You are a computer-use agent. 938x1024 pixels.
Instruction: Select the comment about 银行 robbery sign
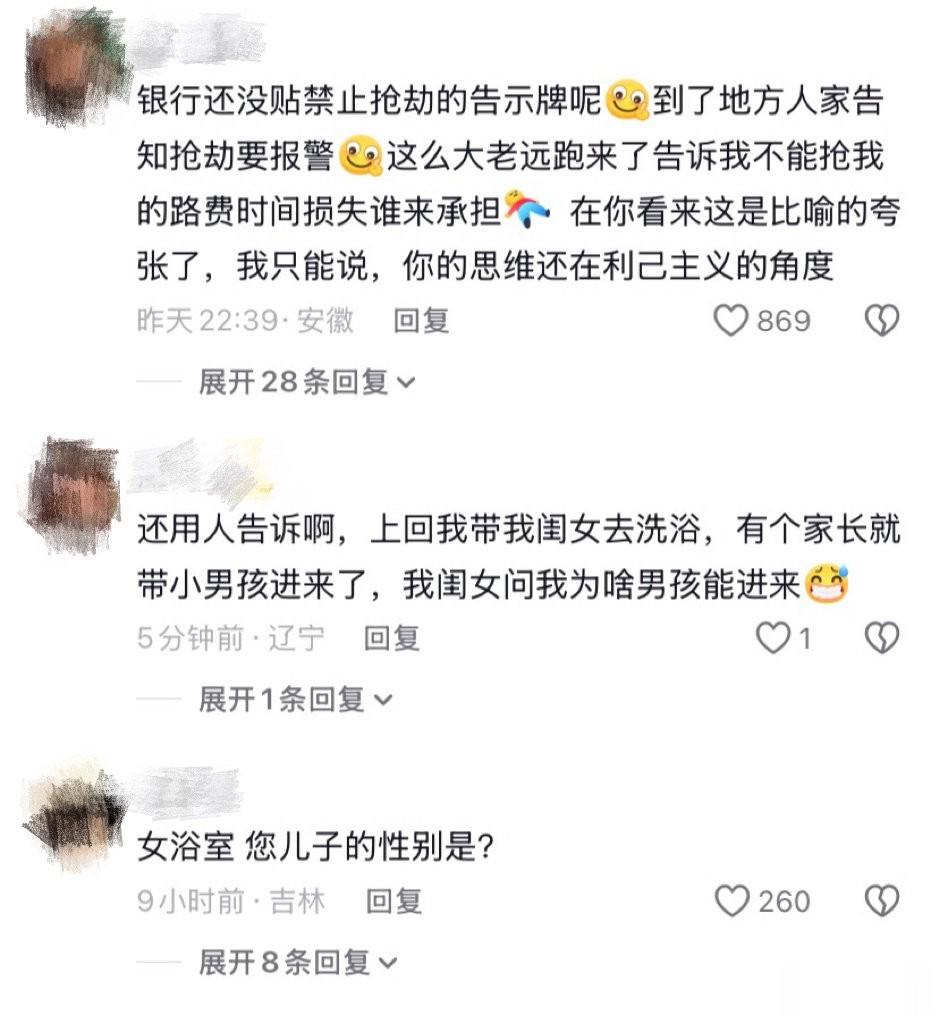pyautogui.click(x=518, y=183)
